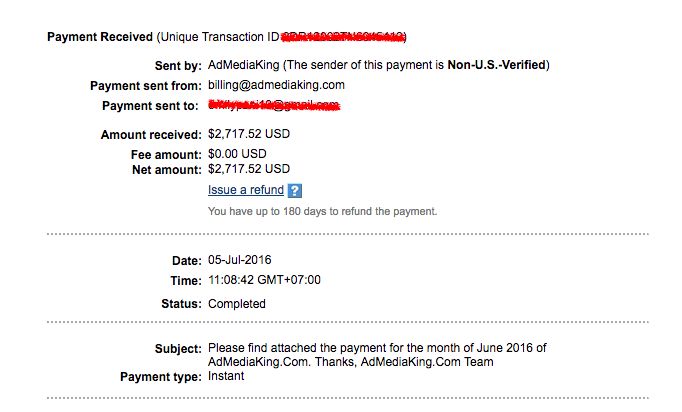Viewport: 682px width, 412px height.
Task: Click the Completed status text
Action: pyautogui.click(x=237, y=304)
